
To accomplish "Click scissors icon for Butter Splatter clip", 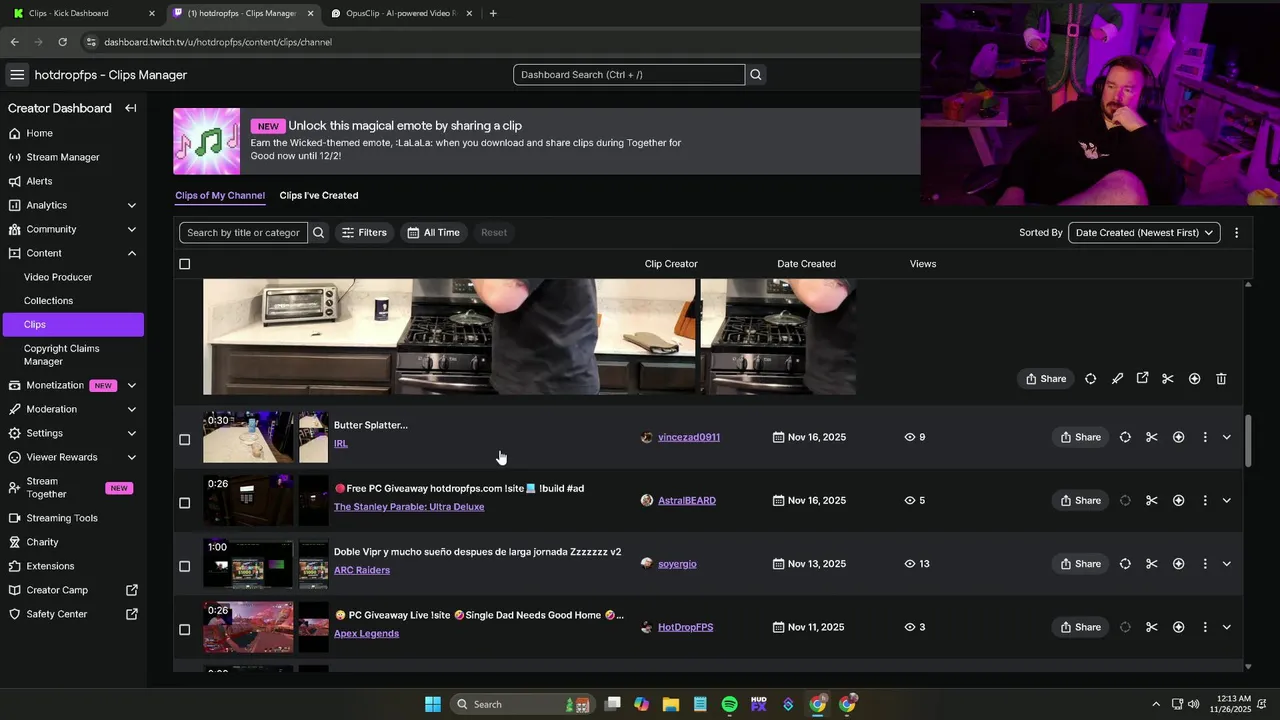I will (1151, 437).
